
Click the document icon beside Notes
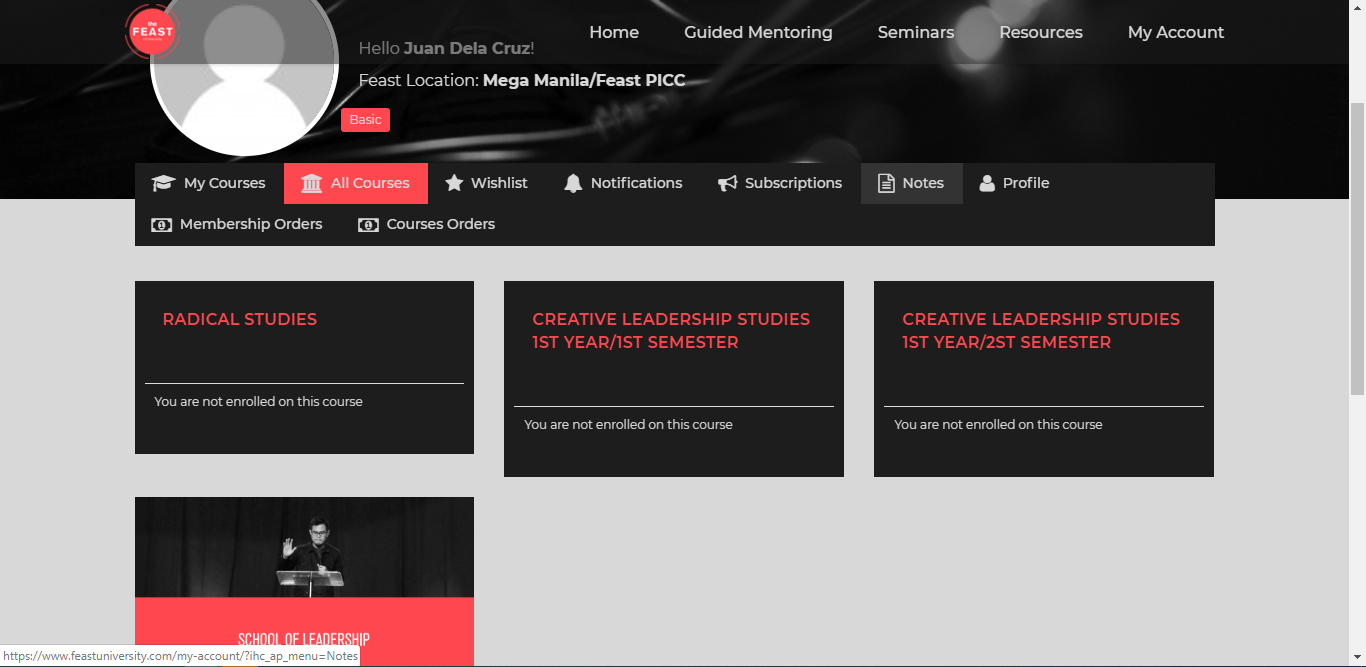coord(885,183)
